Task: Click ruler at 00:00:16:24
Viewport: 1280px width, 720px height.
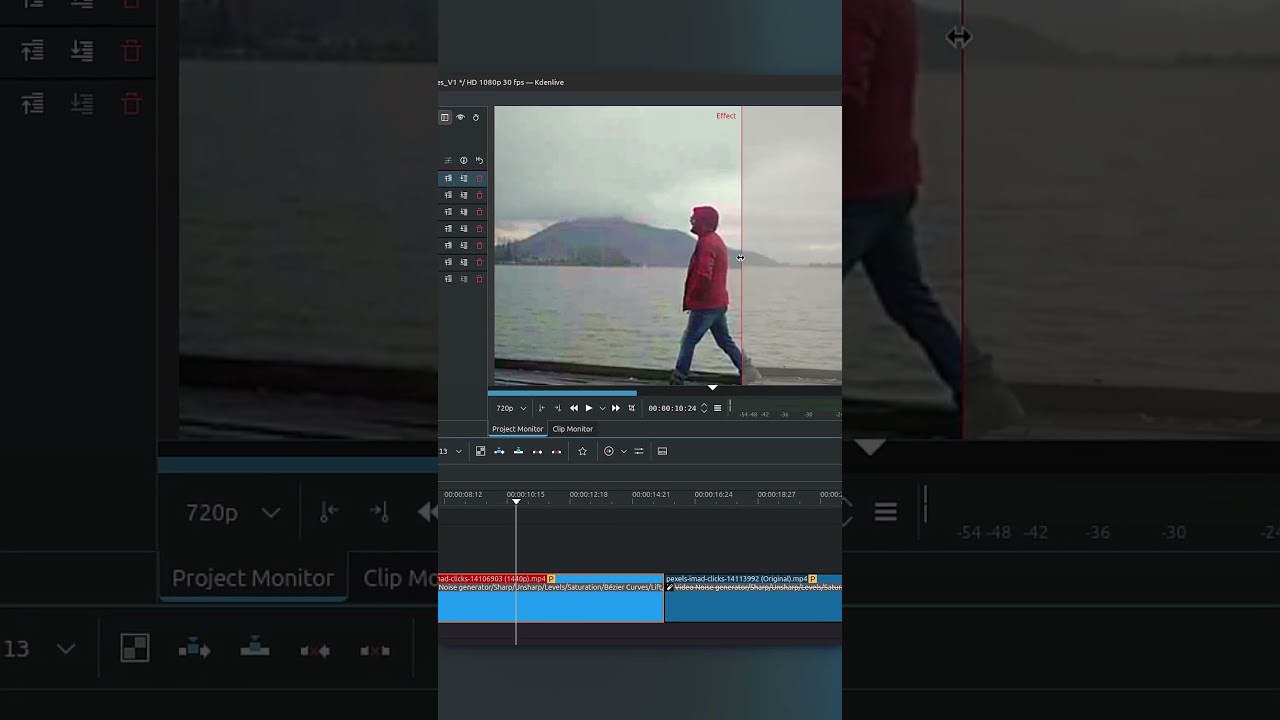Action: coord(714,494)
